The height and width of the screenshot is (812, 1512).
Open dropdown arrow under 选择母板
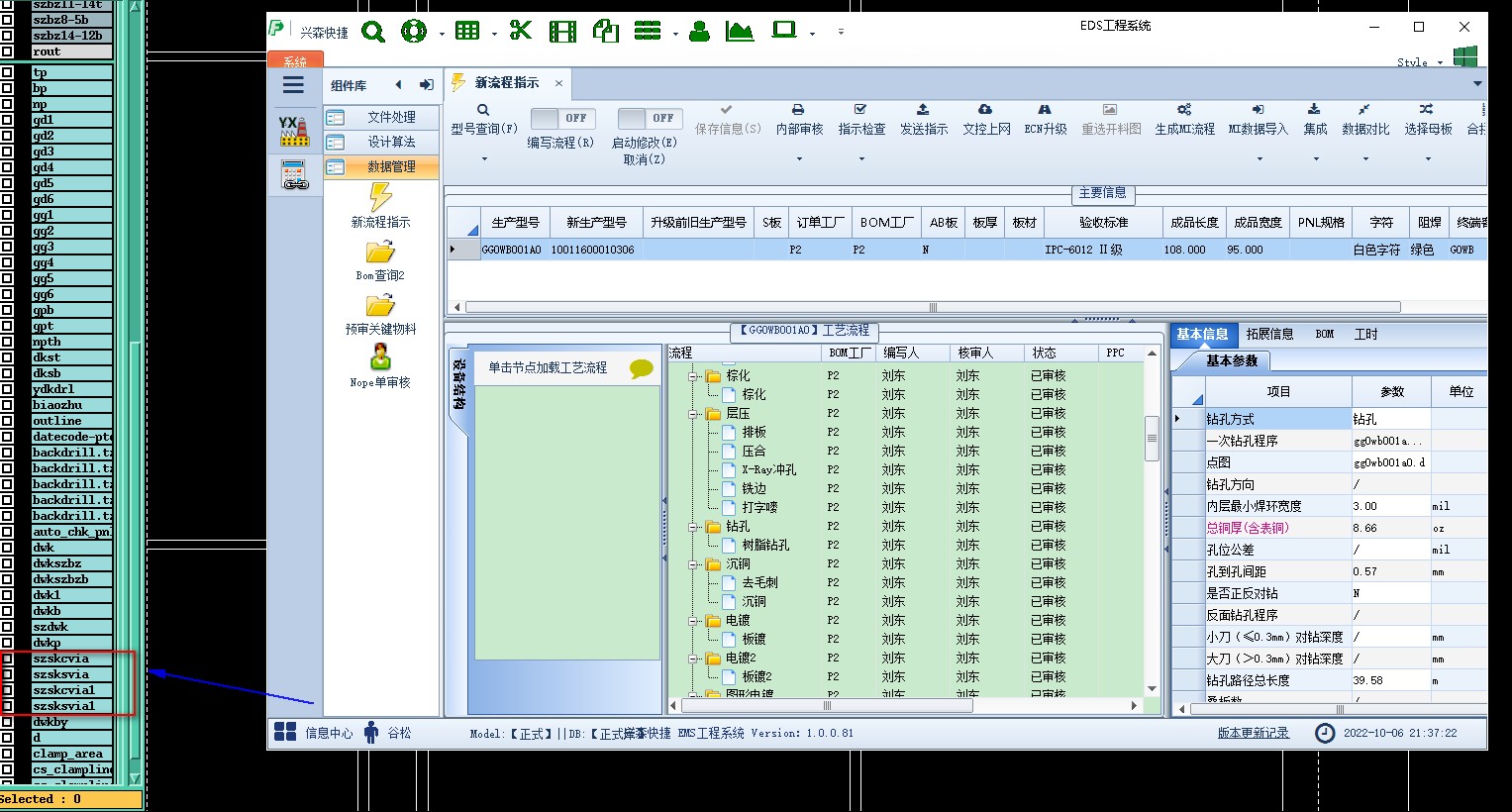click(x=1428, y=159)
